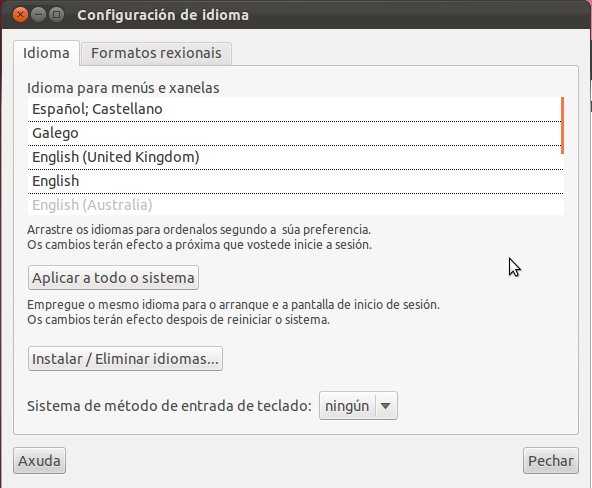Minimize the Configuración de idioma window
The image size is (592, 488).
click(38, 15)
